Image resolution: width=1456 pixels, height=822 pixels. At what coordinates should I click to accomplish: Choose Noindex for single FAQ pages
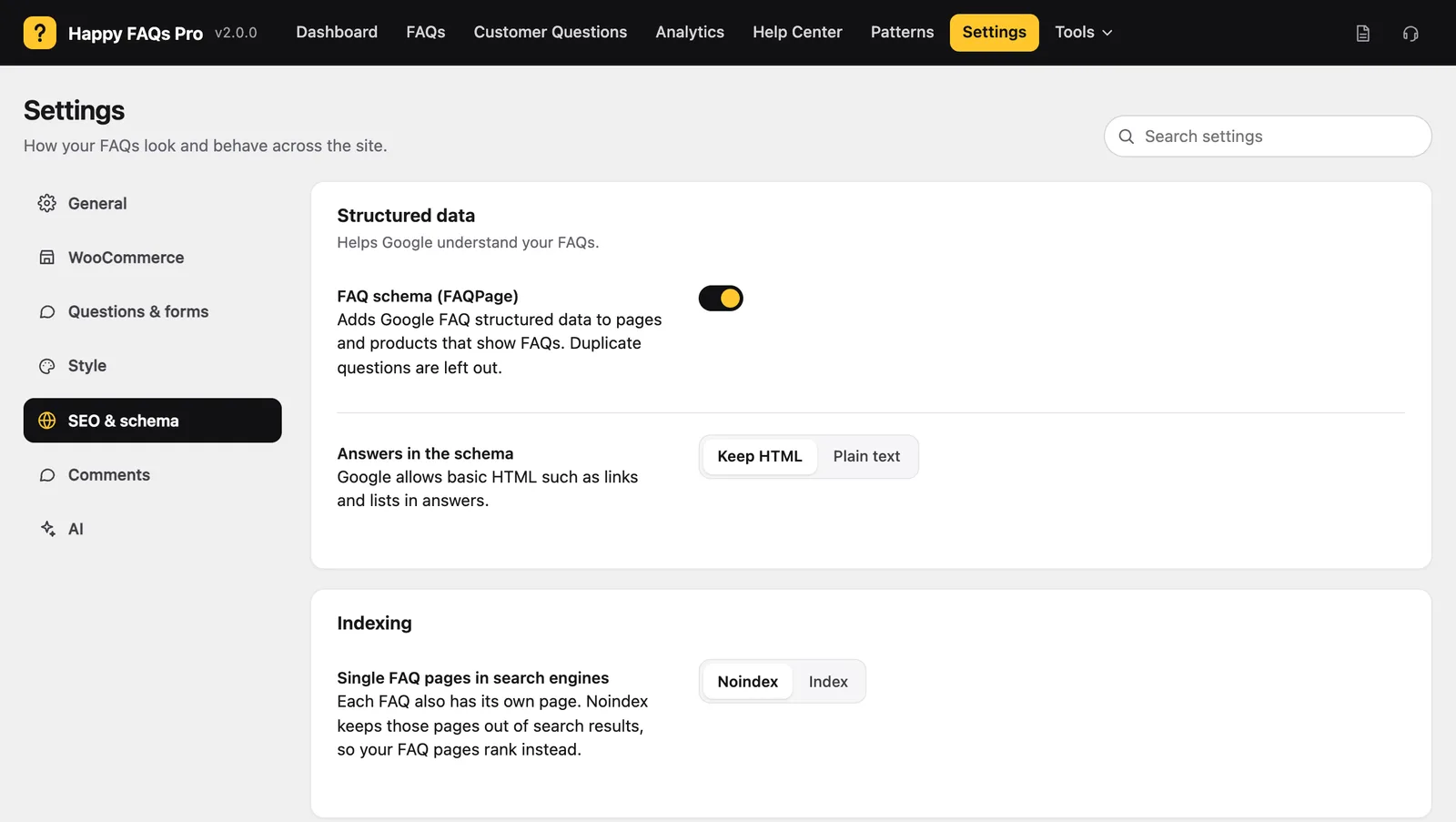(748, 682)
